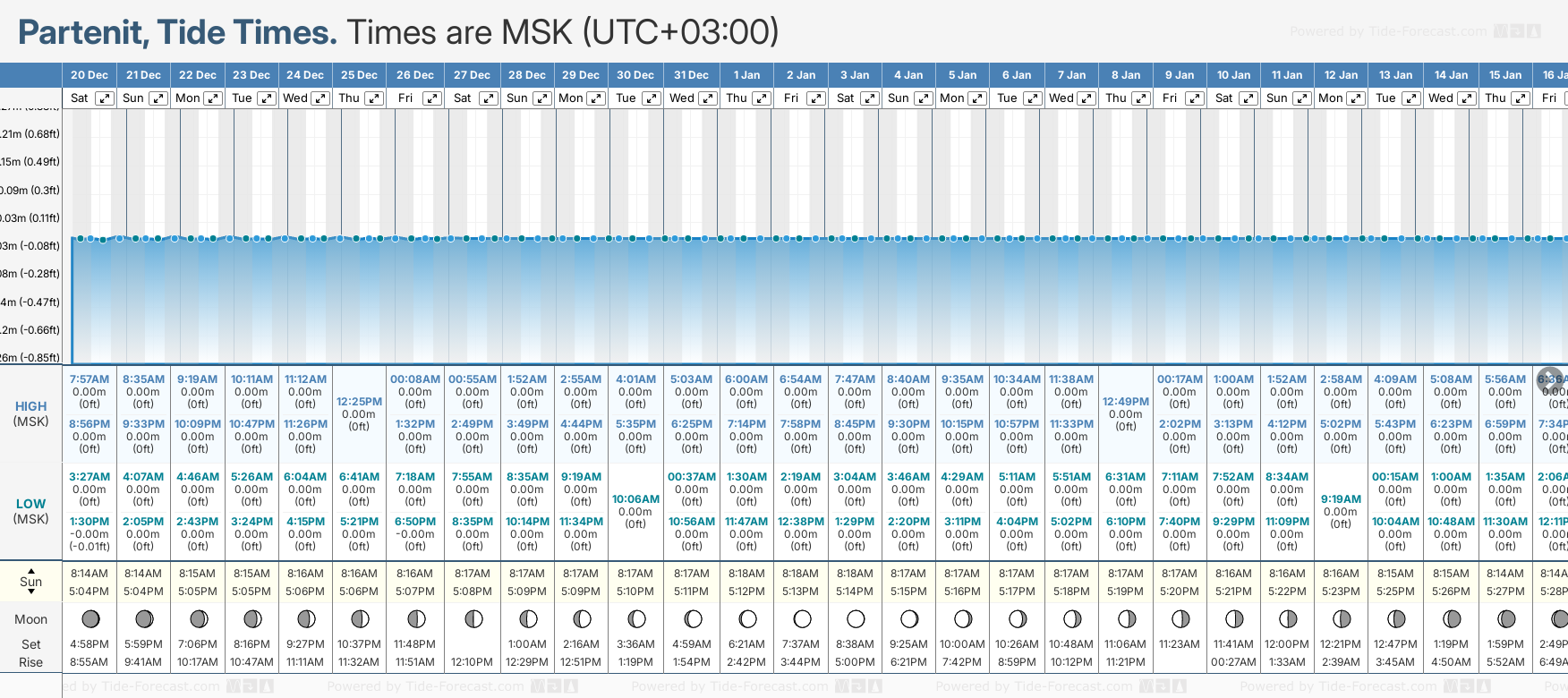Image resolution: width=1568 pixels, height=698 pixels.
Task: Expand the Wed 7 Jan day view
Action: click(x=1086, y=98)
